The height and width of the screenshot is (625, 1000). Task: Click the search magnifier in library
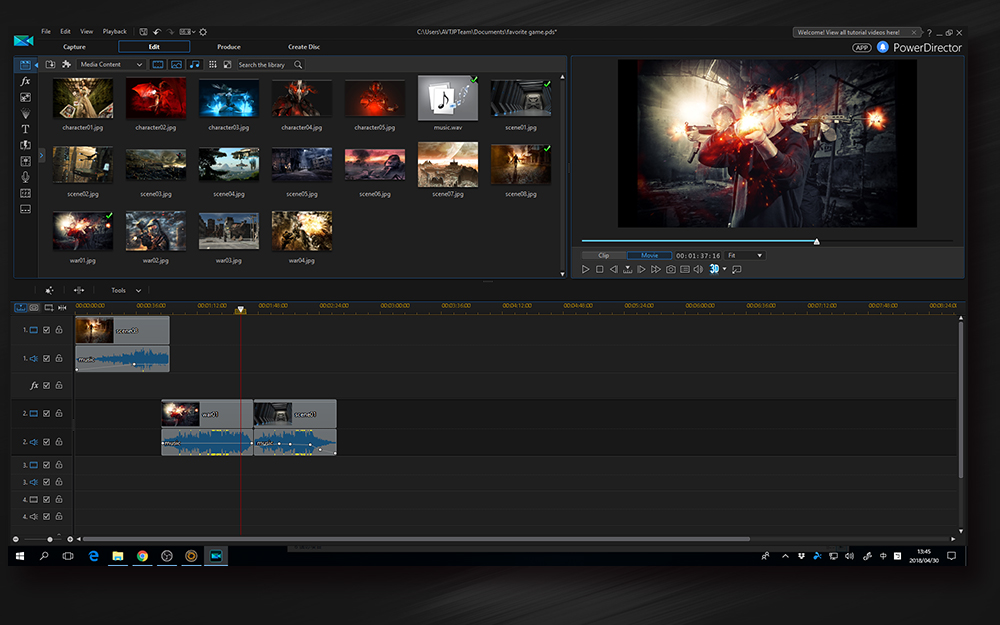(298, 64)
